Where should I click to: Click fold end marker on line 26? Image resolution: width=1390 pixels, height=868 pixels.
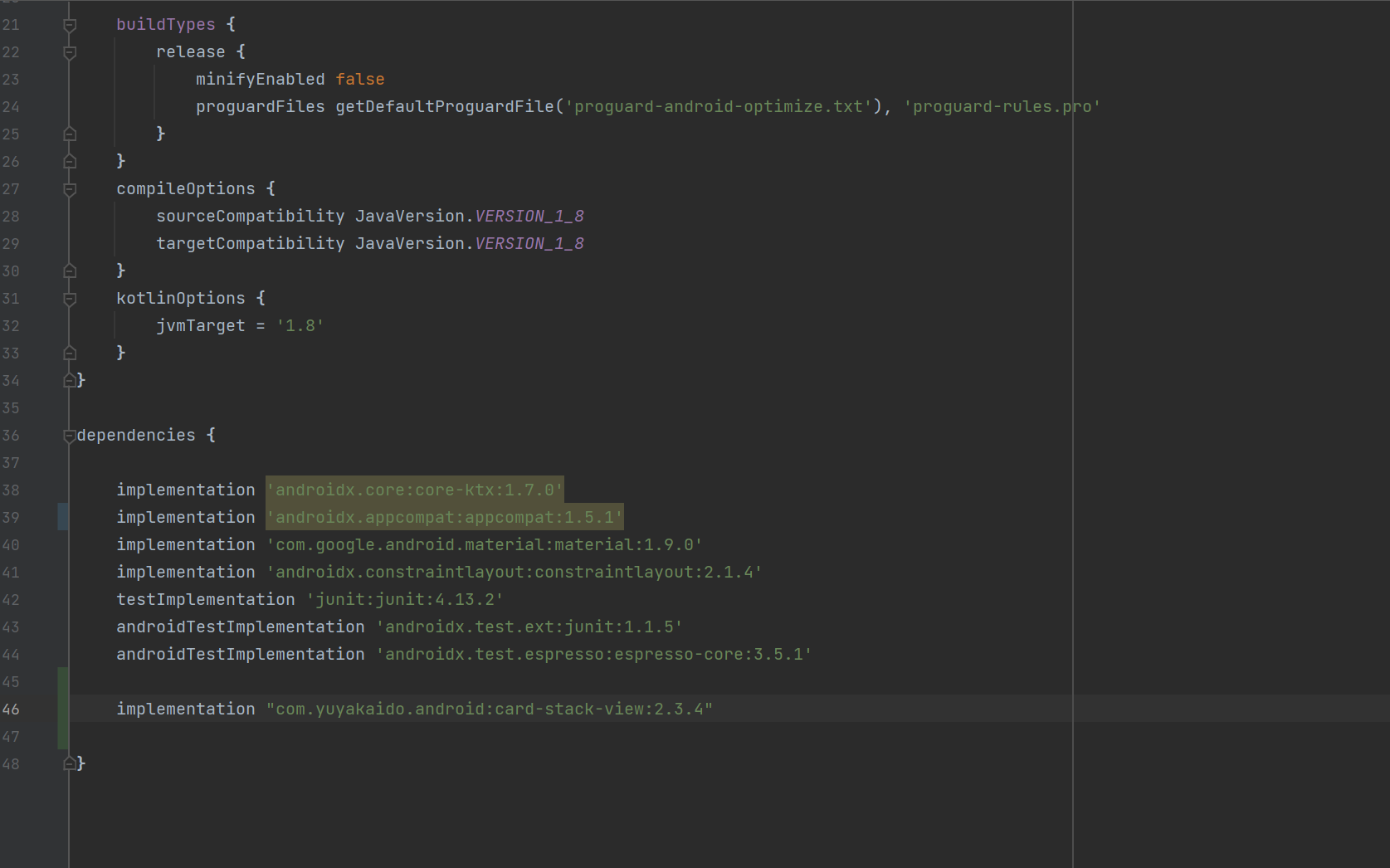click(x=70, y=161)
